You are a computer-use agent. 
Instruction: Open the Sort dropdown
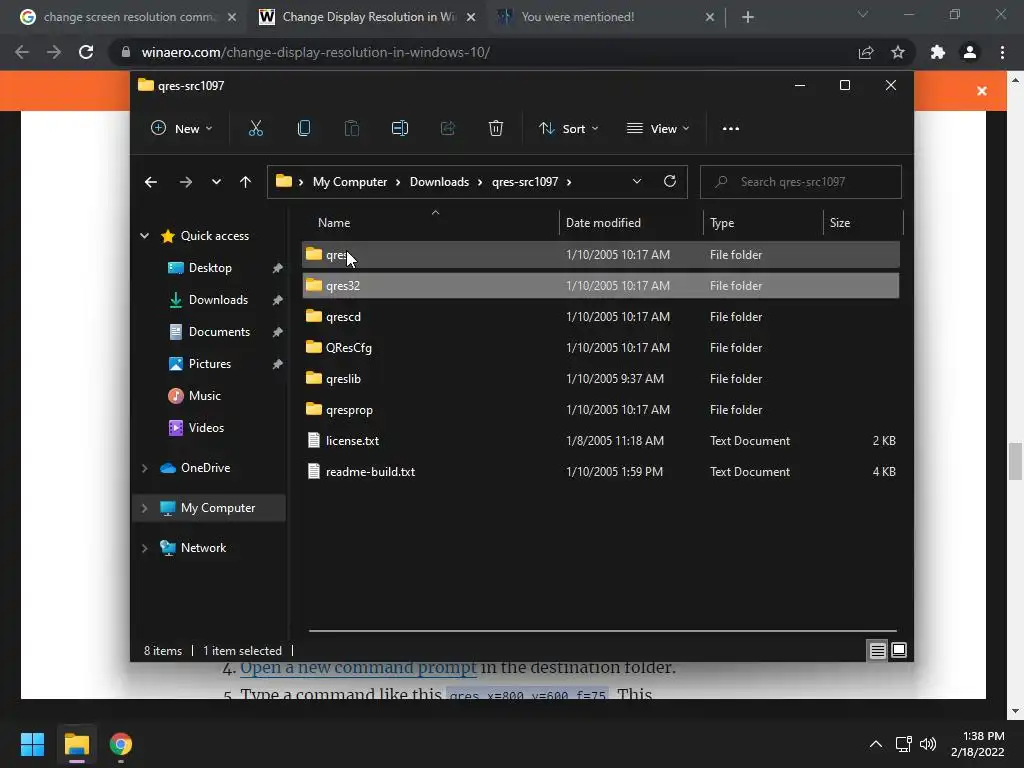[x=568, y=129]
